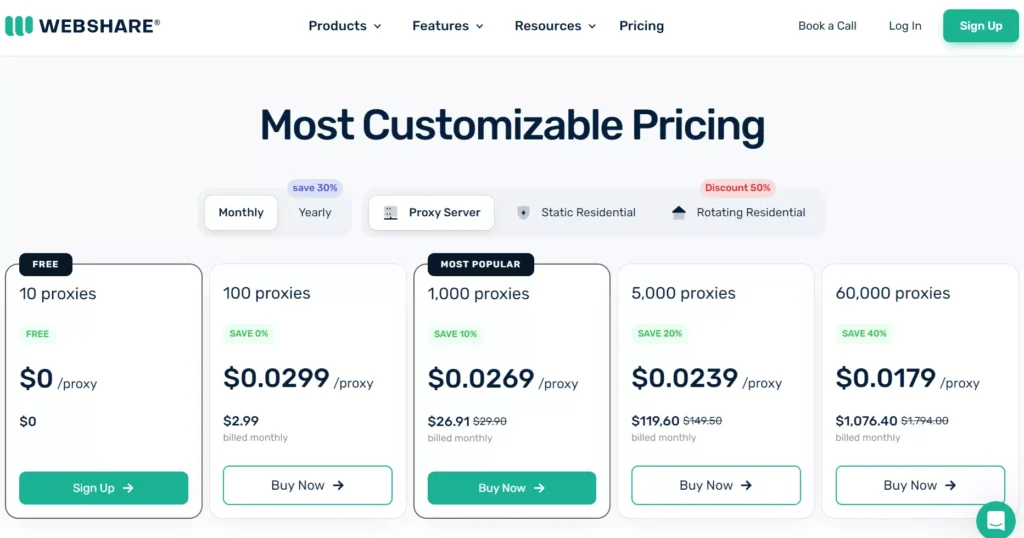
Task: Click the Webshare logo icon
Action: tap(18, 26)
